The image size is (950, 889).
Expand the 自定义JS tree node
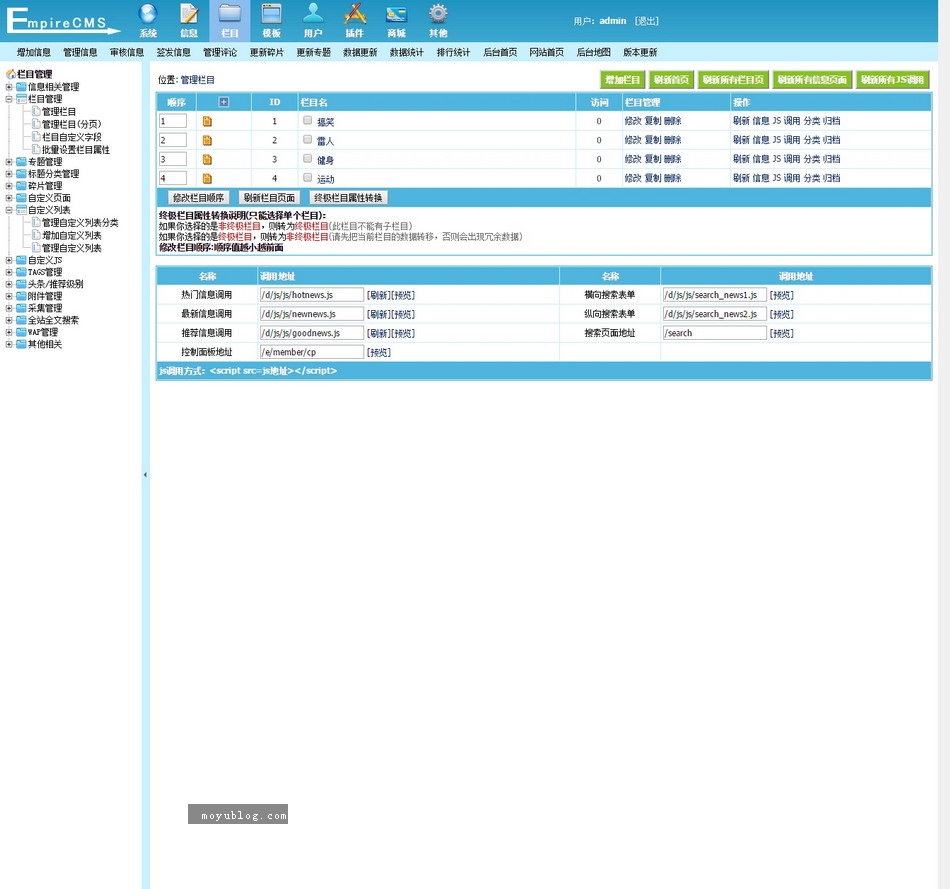[9, 260]
